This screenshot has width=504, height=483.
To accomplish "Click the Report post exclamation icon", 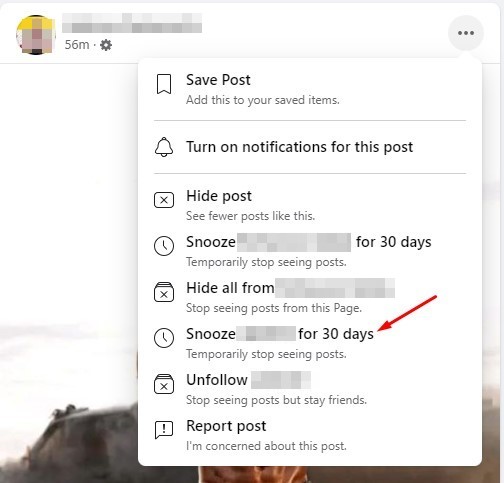I will 164,430.
